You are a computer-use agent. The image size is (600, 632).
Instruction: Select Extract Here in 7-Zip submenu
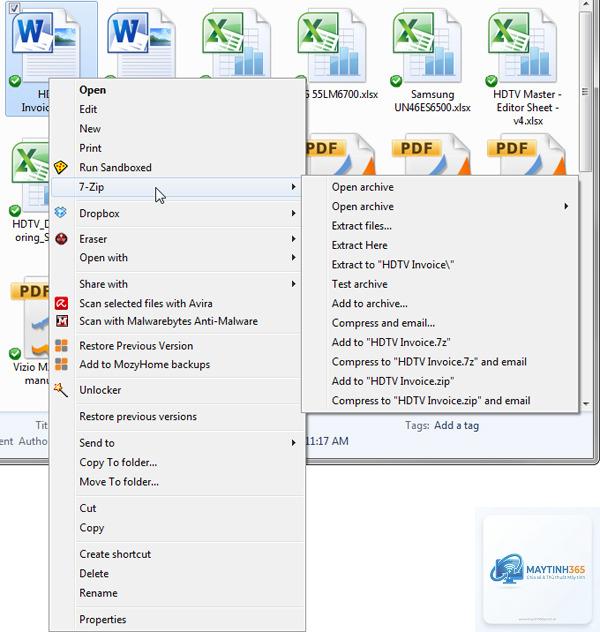click(440, 245)
